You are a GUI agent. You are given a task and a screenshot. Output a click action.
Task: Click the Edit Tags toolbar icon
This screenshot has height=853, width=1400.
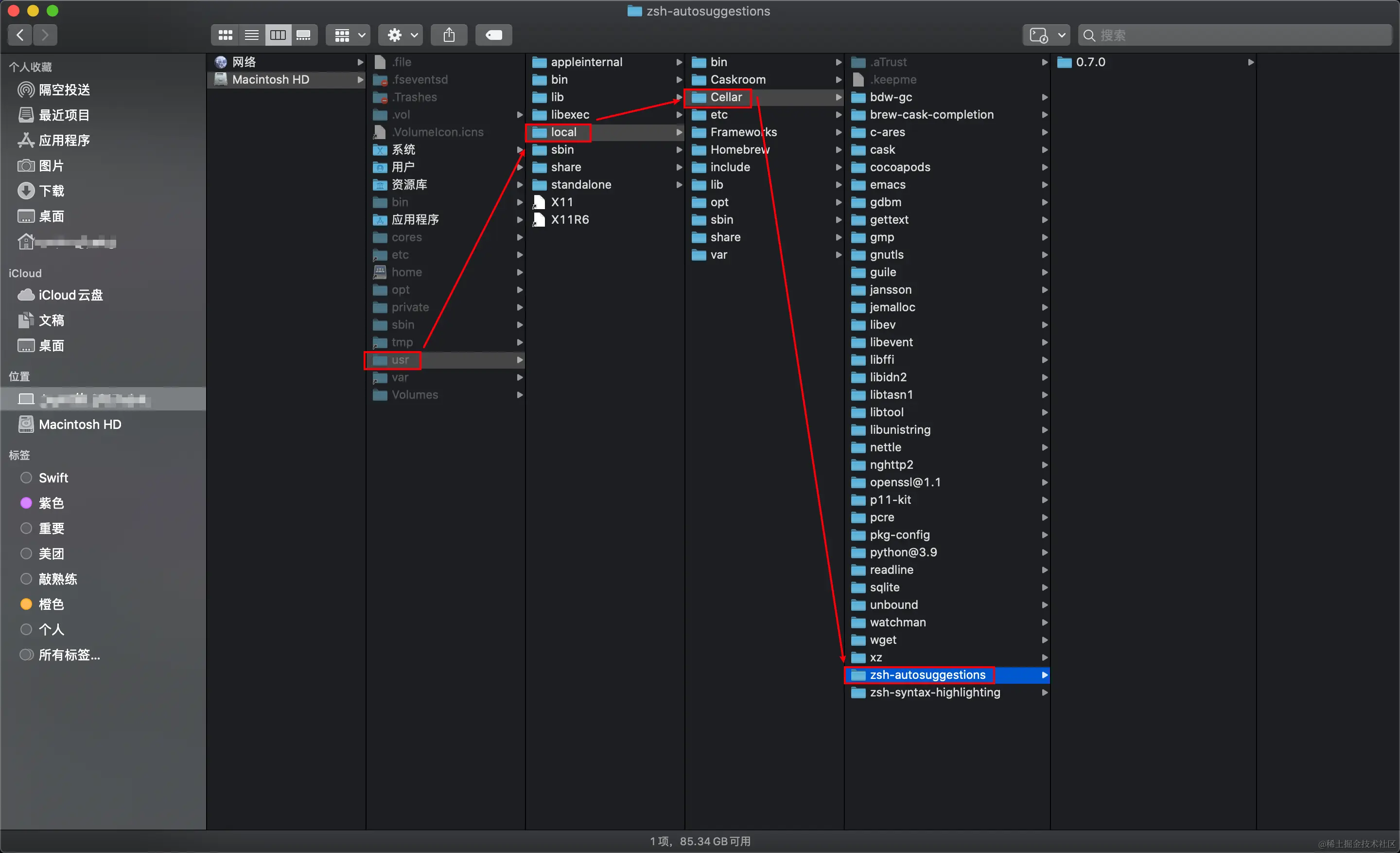pyautogui.click(x=493, y=35)
